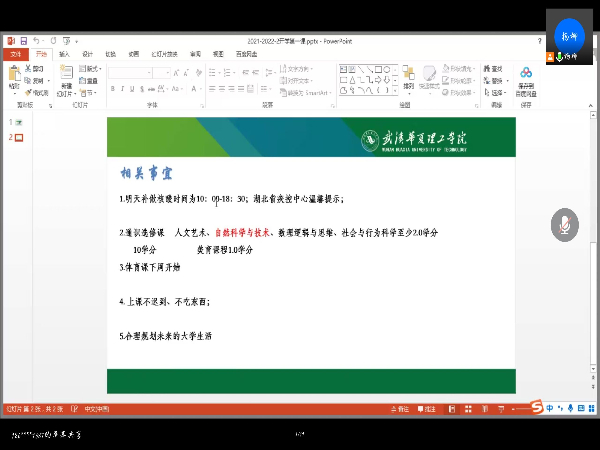Select slide 2 thumbnail in the slide panel

pos(19,137)
